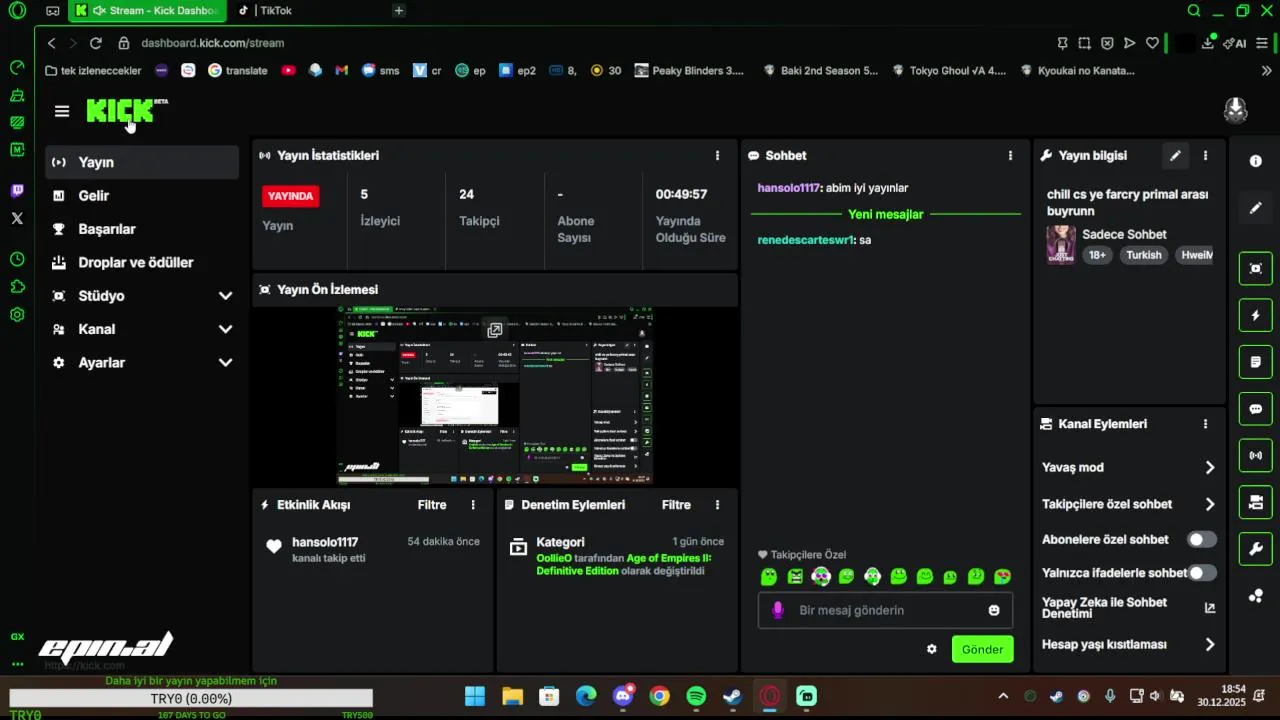The image size is (1280, 720).
Task: Toggle stream info wrench widget button
Action: (1256, 548)
